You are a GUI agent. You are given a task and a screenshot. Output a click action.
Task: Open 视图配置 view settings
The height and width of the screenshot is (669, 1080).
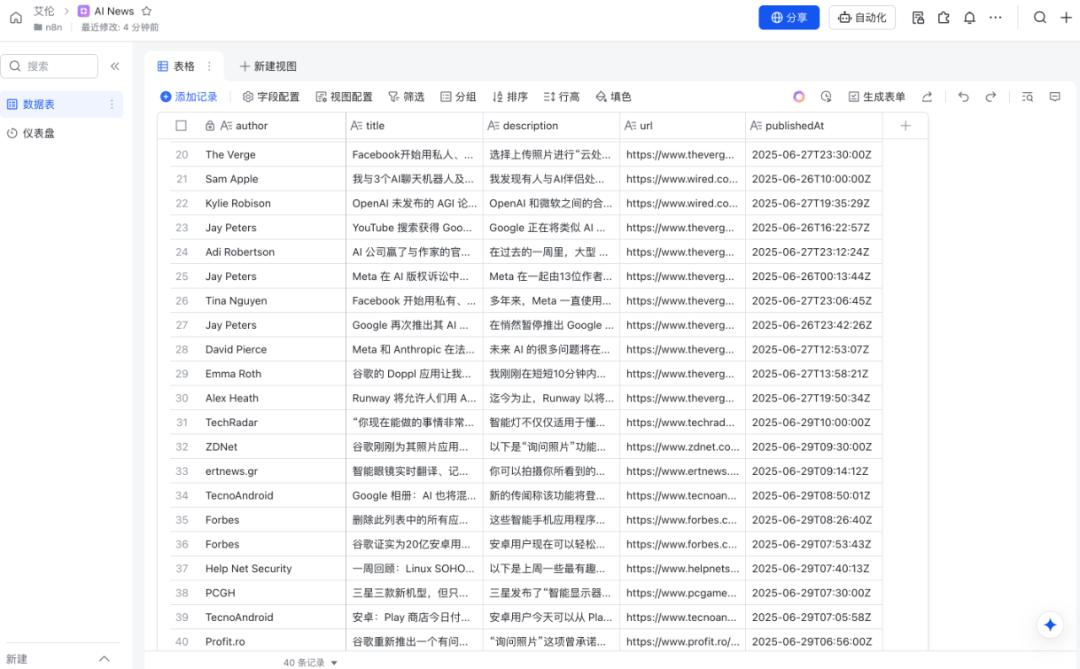[x=344, y=96]
